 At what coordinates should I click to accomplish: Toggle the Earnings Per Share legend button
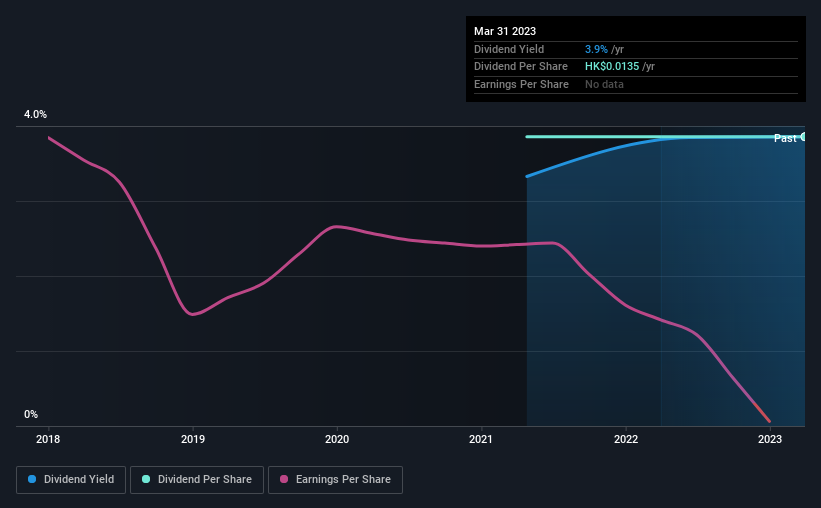335,480
